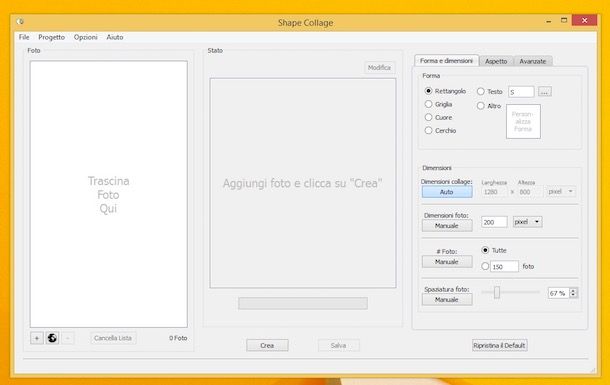Viewport: 610px width, 385px height.
Task: Toggle Manuale button under # Foto
Action: coord(447,262)
